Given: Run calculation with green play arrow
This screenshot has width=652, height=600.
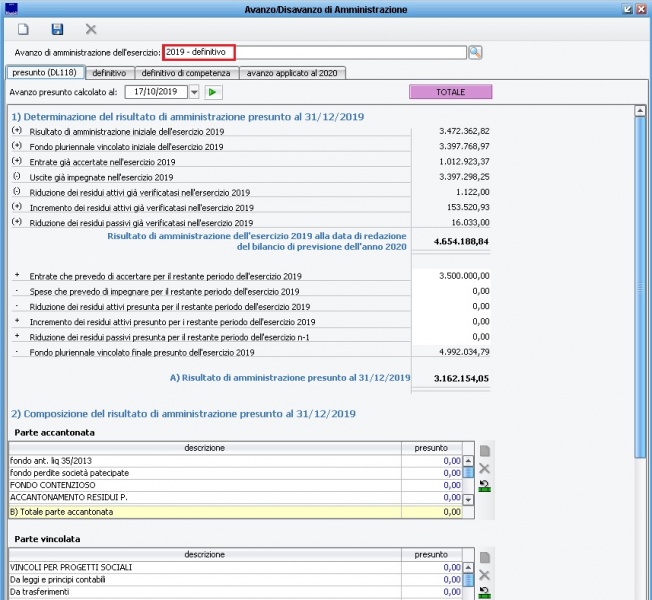Looking at the screenshot, I should 214,92.
